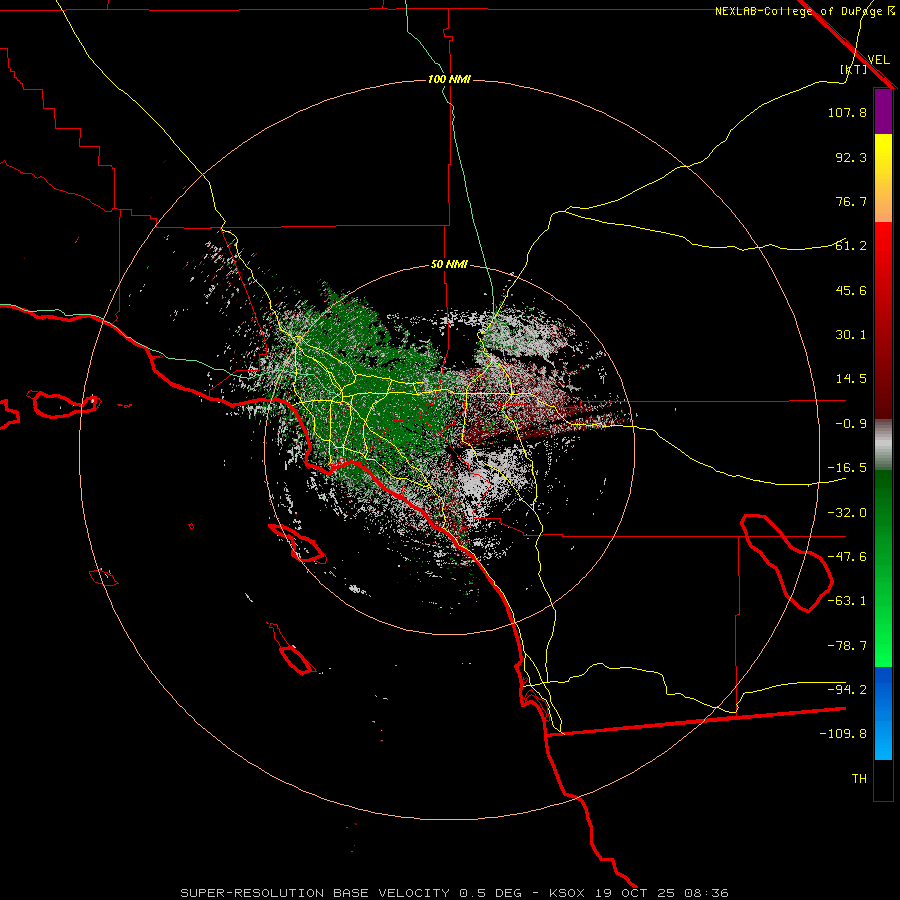Click the -32.0 velocity scale value
This screenshot has height=900, width=900.
[847, 513]
